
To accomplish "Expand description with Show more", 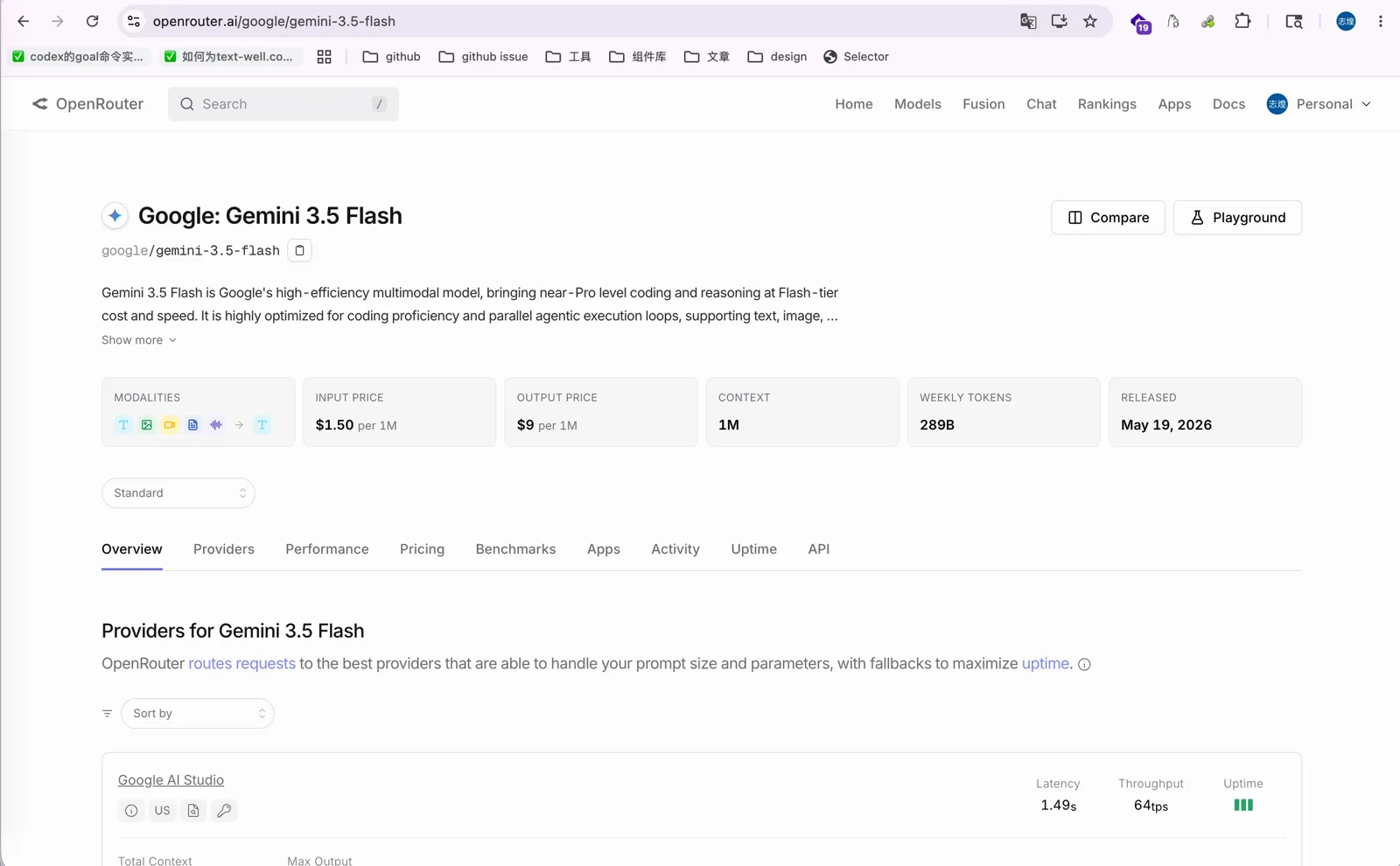I will click(x=139, y=340).
